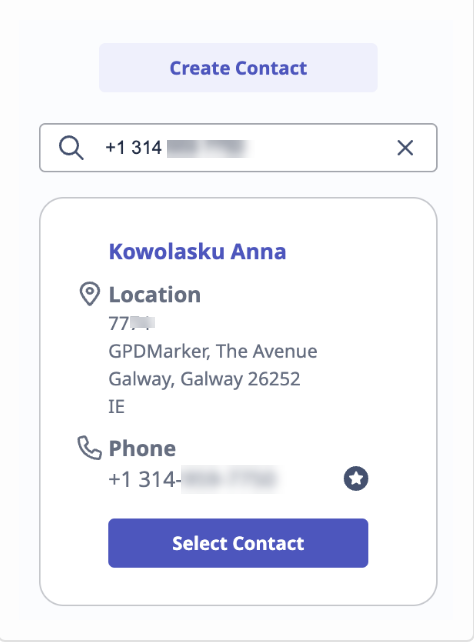Select the GPDMarker, The Avenue address line

(x=213, y=351)
